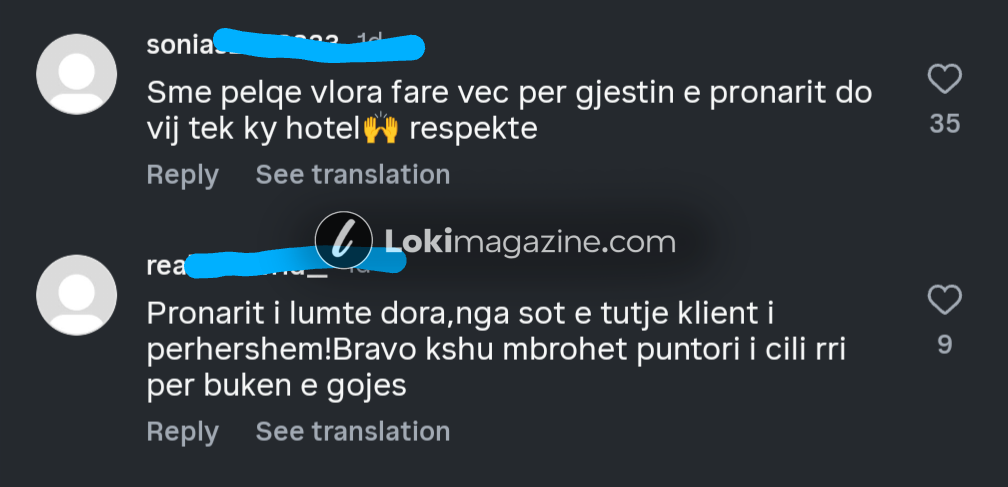
Task: Click the 35 like count
Action: [944, 123]
